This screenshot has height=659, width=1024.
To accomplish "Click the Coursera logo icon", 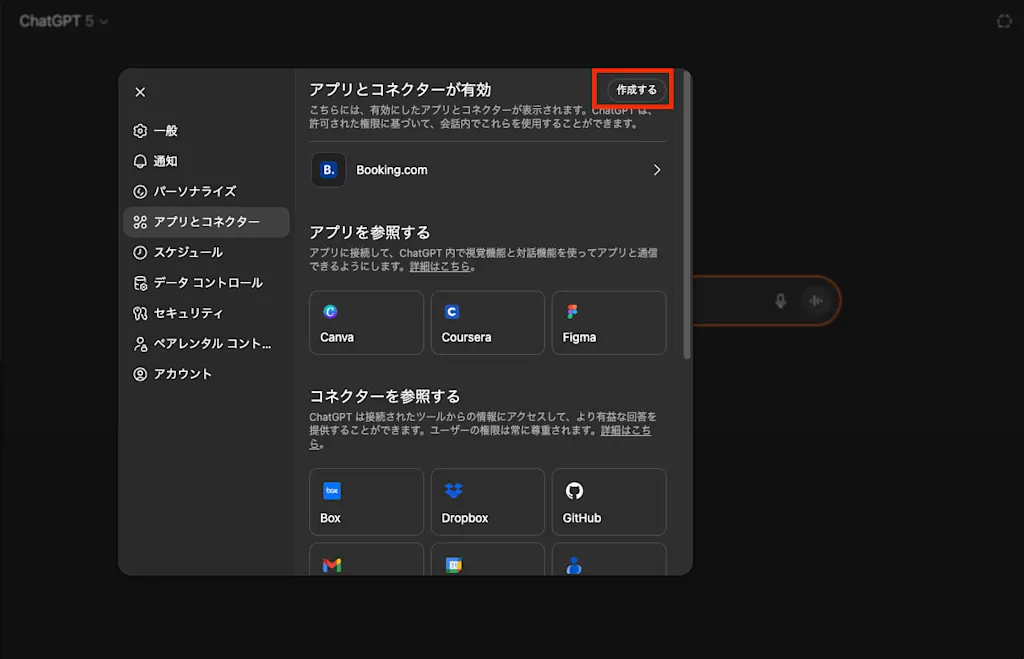I will 451,312.
